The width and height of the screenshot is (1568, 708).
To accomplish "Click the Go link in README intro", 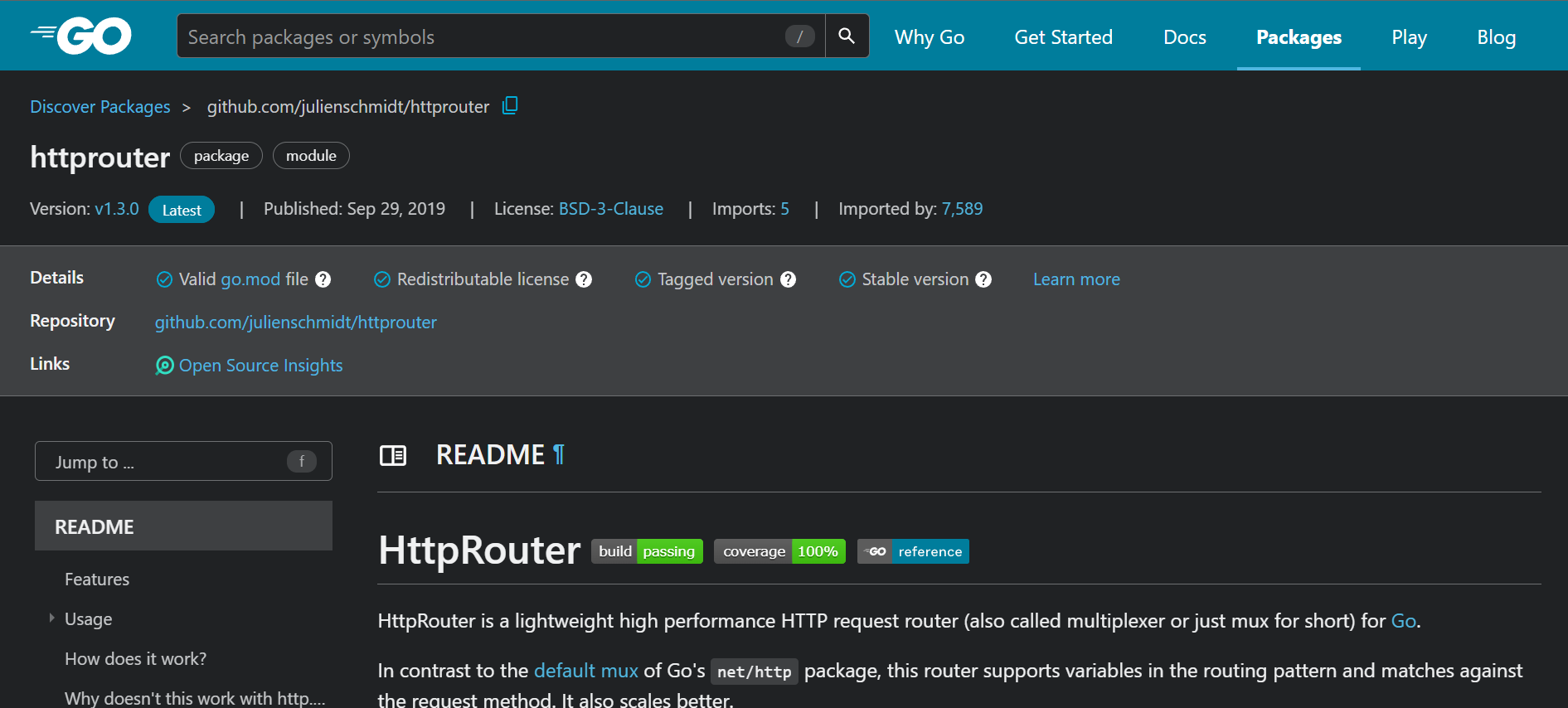I will [1403, 621].
